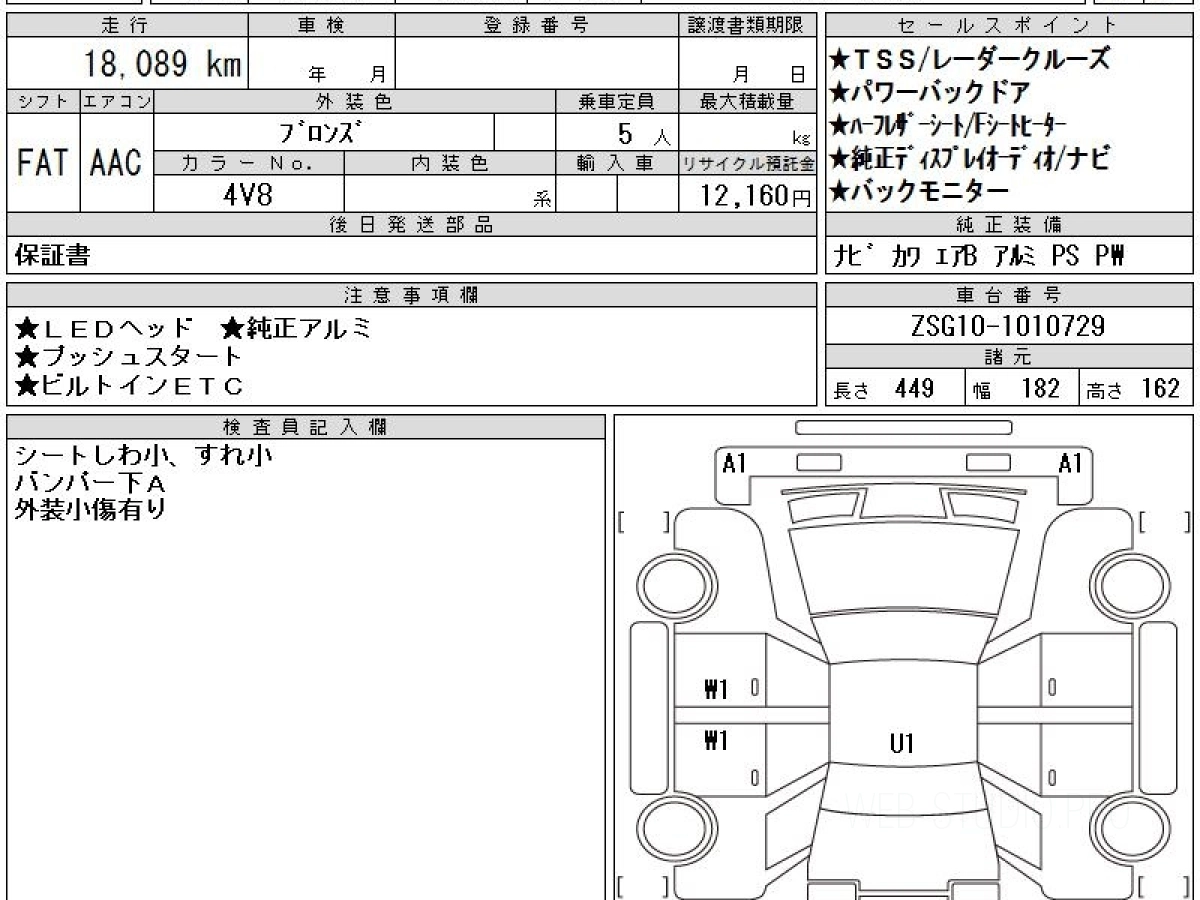Select the LEDヘッド note
This screenshot has height=900, width=1200.
tap(103, 328)
